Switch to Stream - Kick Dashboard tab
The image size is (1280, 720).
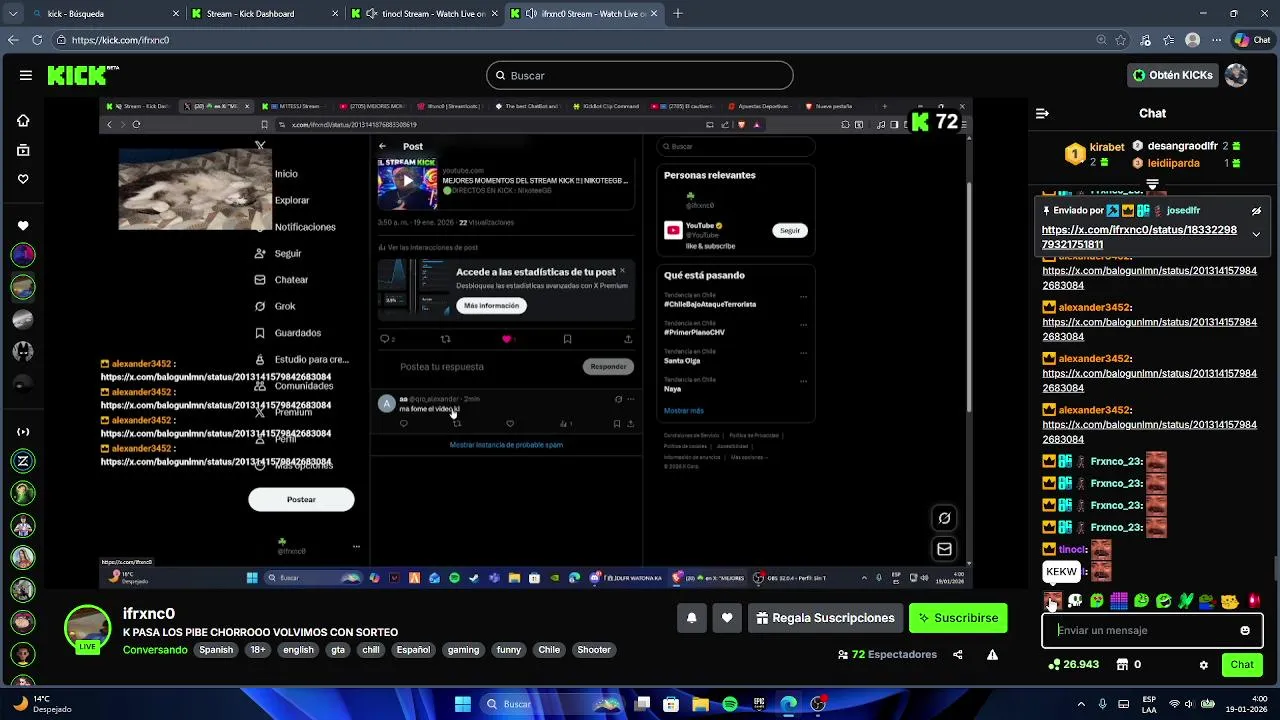point(265,14)
